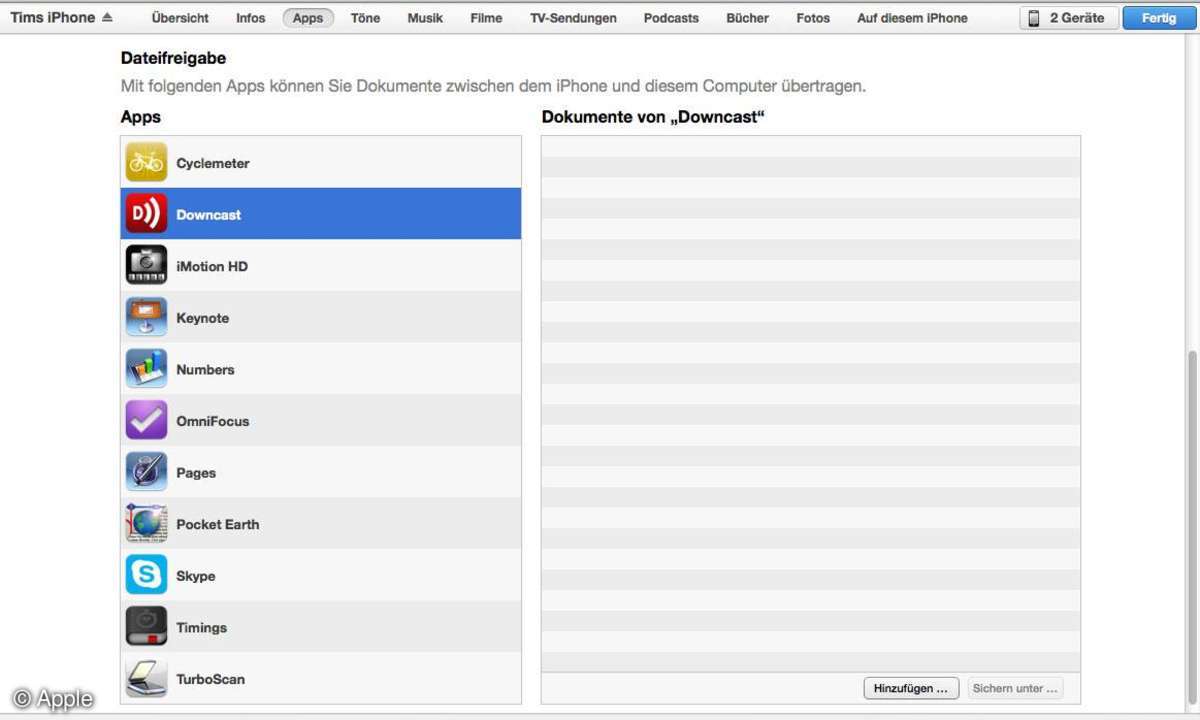The width and height of the screenshot is (1200, 720).
Task: Open the 2 Geräte device selector
Action: coord(1069,18)
